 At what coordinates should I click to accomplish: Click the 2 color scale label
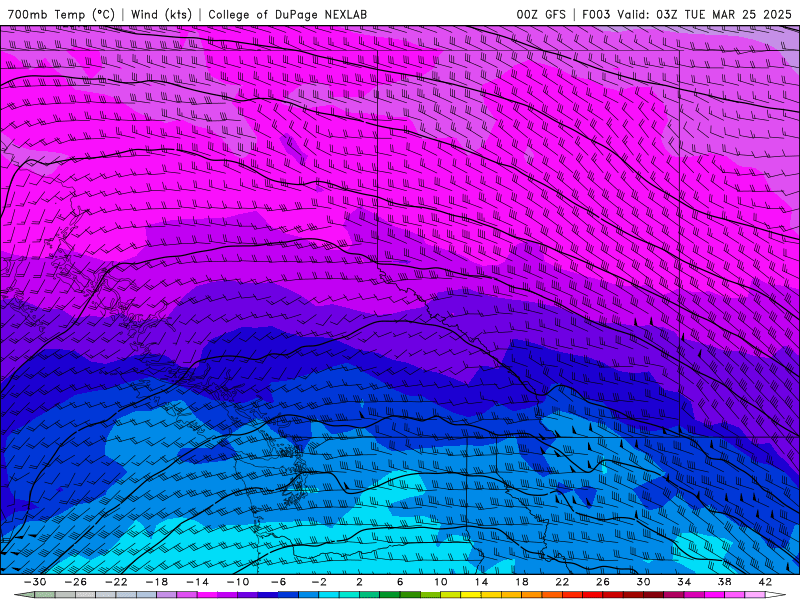coord(359,582)
